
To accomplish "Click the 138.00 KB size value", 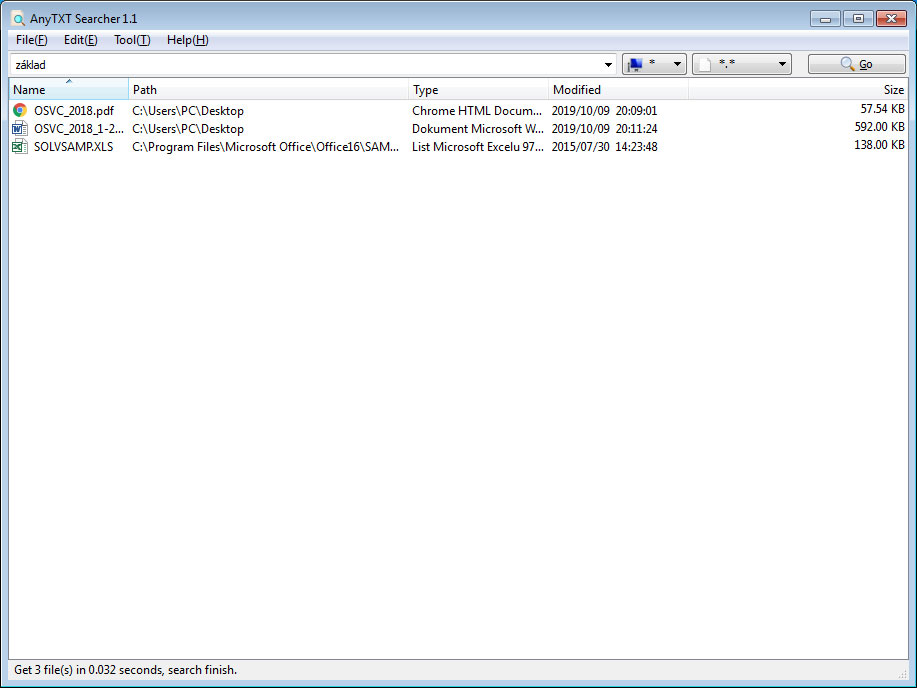I will click(880, 145).
